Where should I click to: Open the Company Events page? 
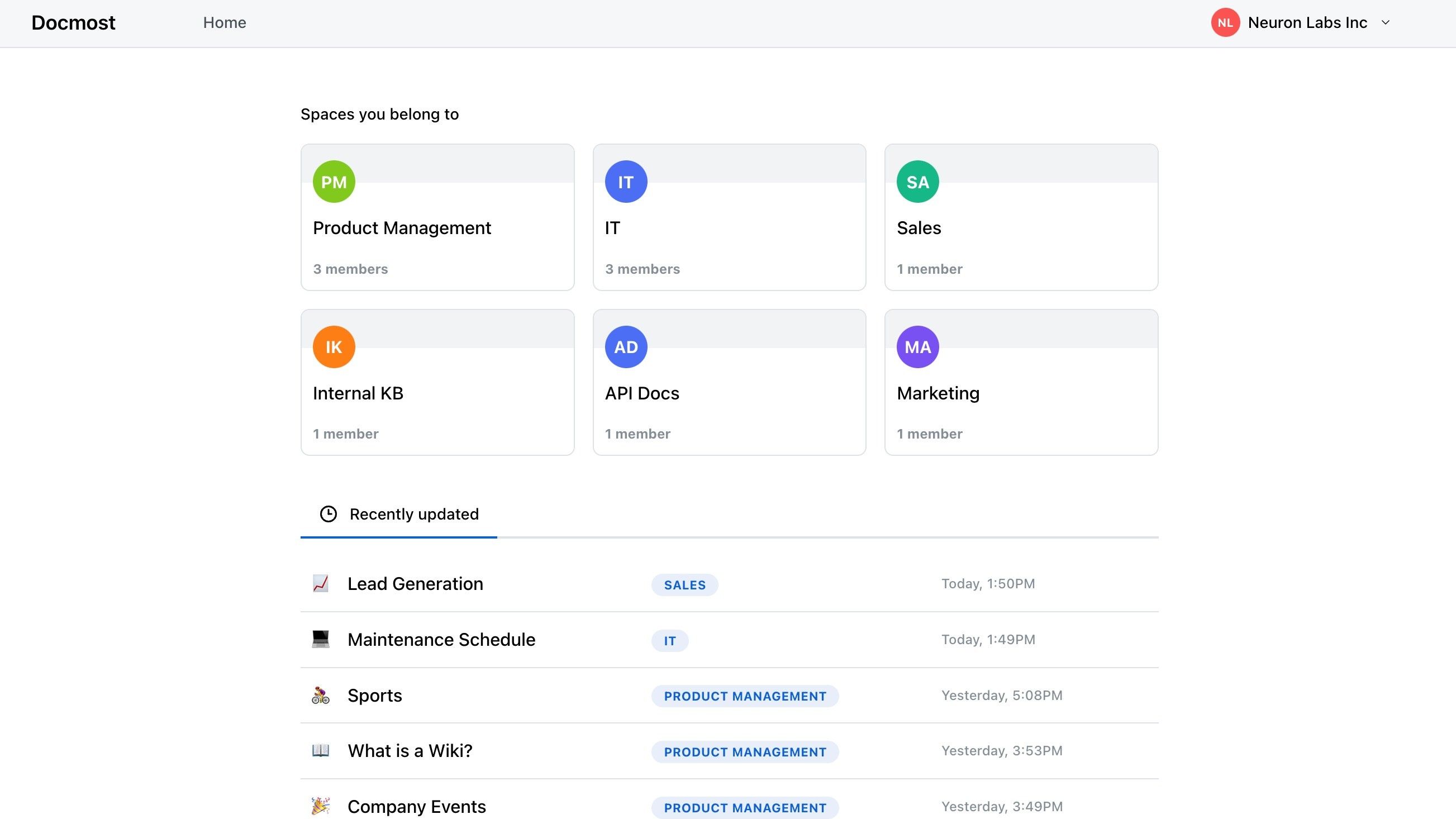(417, 806)
